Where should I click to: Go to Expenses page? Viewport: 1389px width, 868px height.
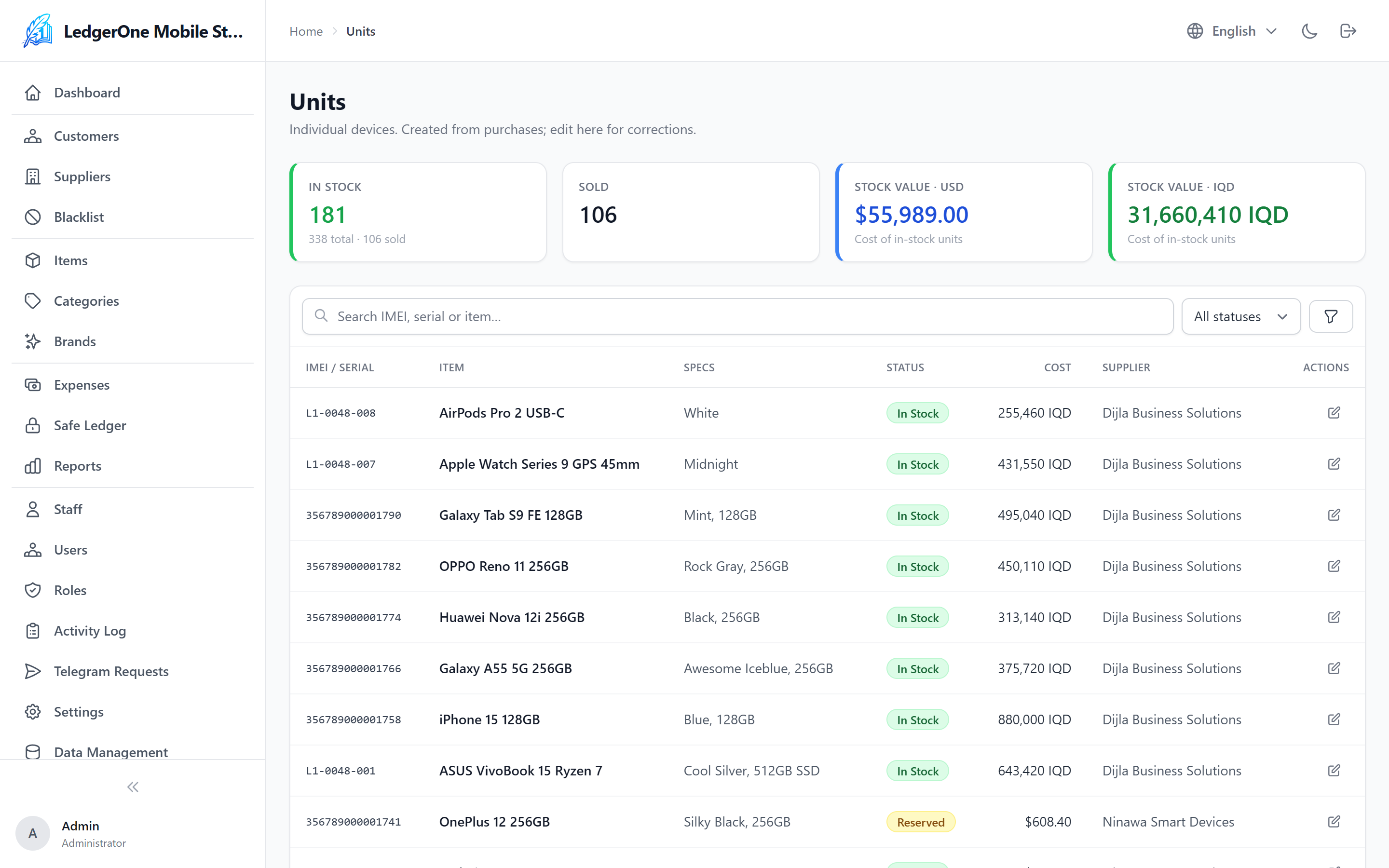tap(133, 385)
